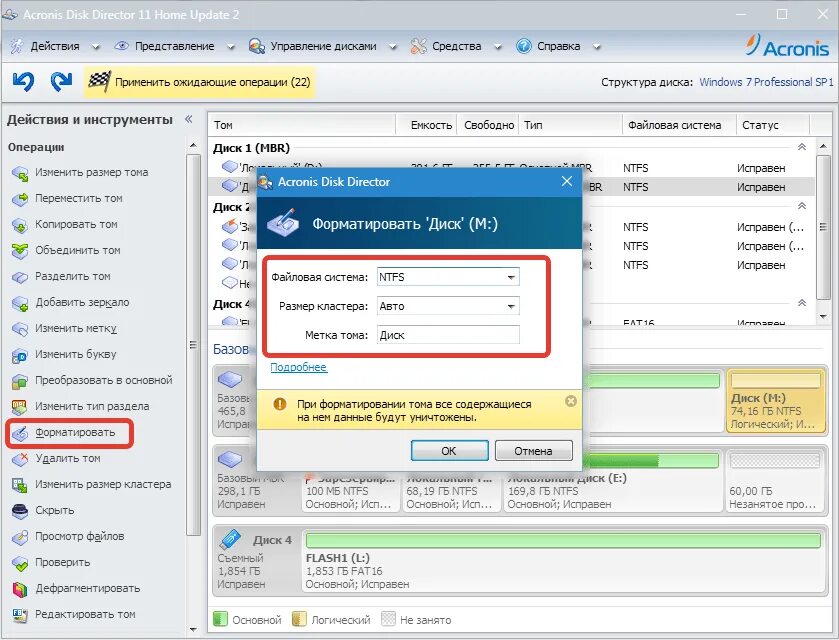Click Изменить размер кластера in Operations

coord(103,484)
